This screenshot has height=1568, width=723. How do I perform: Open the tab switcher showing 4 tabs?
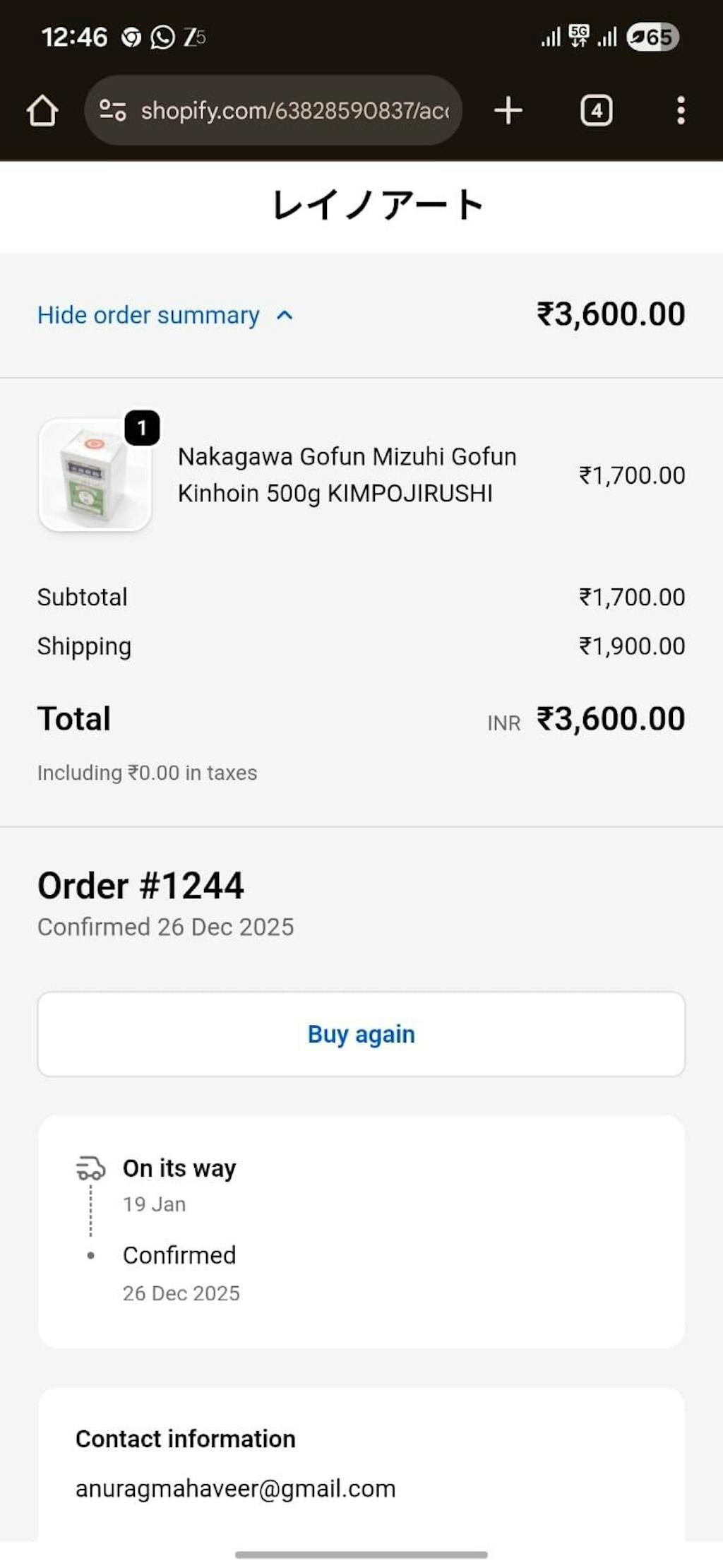[x=597, y=111]
